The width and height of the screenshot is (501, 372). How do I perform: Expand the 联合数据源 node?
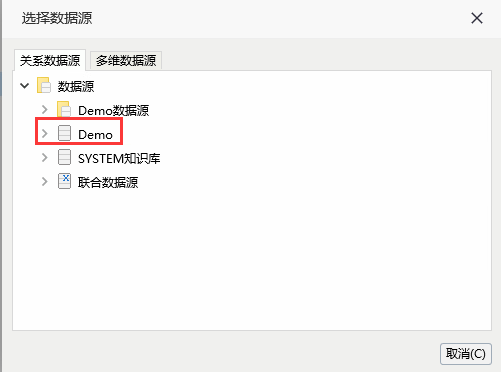pos(44,181)
